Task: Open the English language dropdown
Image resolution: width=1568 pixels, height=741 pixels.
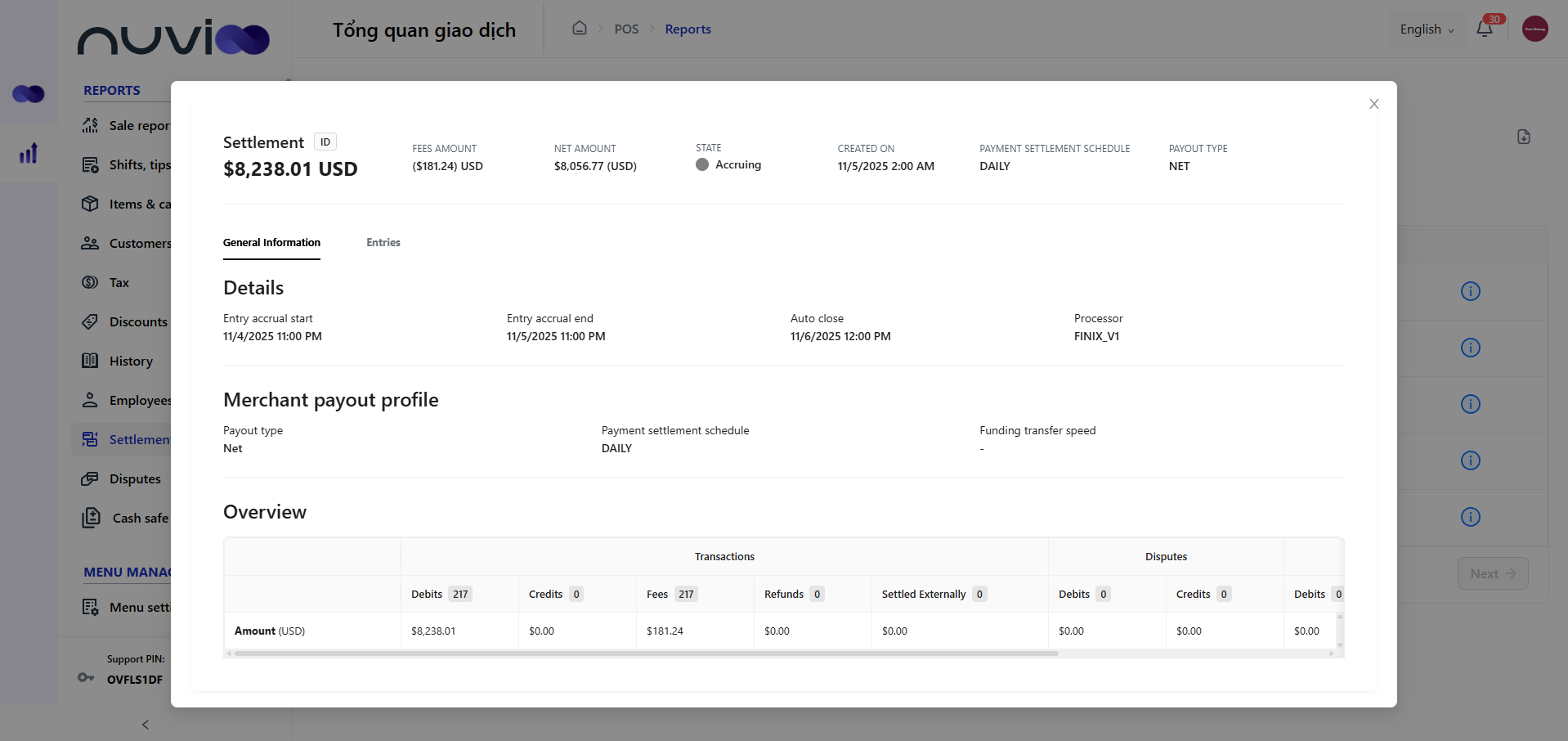Action: click(x=1425, y=29)
